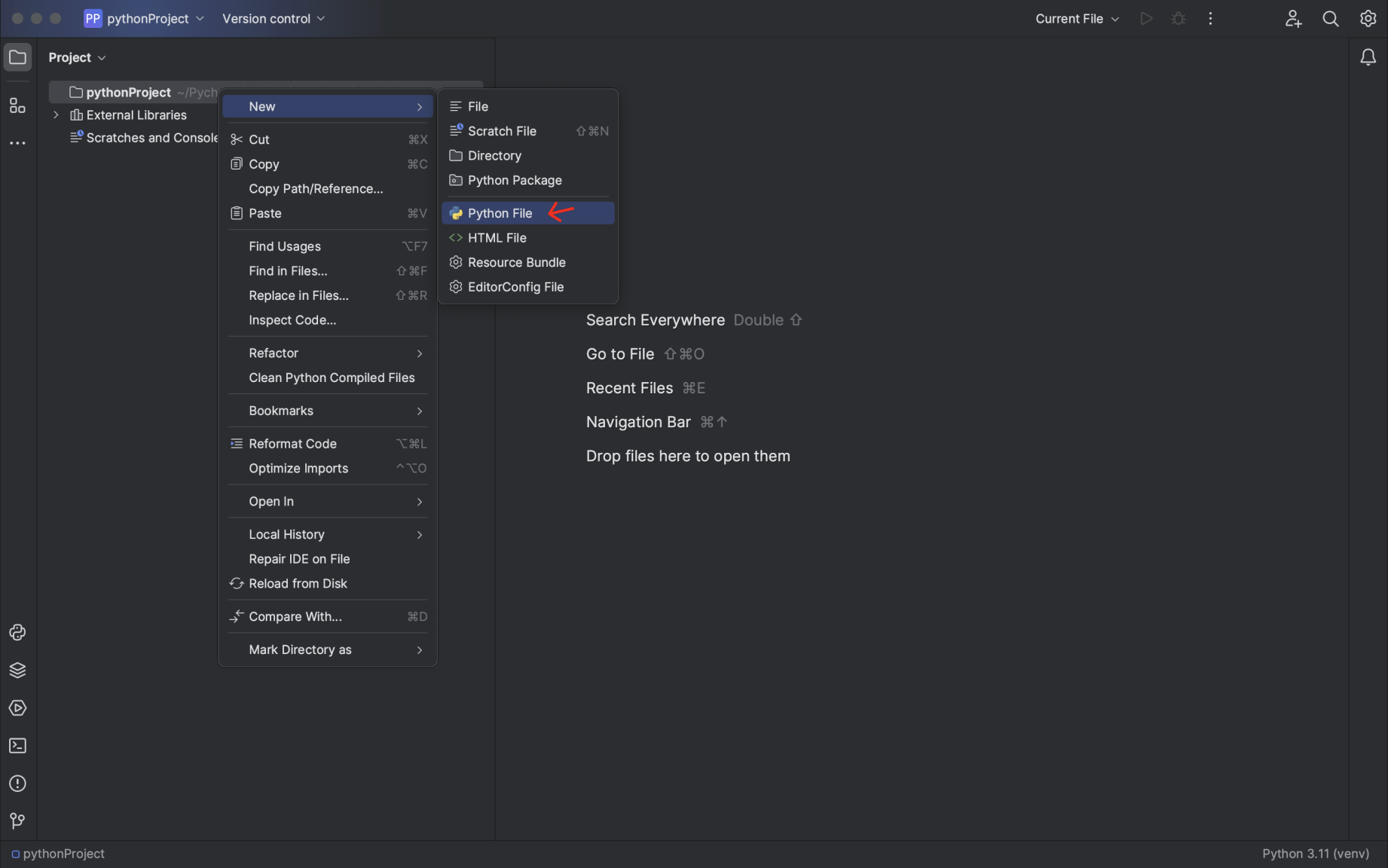Open the Terminal tool window
The height and width of the screenshot is (868, 1388).
click(17, 746)
